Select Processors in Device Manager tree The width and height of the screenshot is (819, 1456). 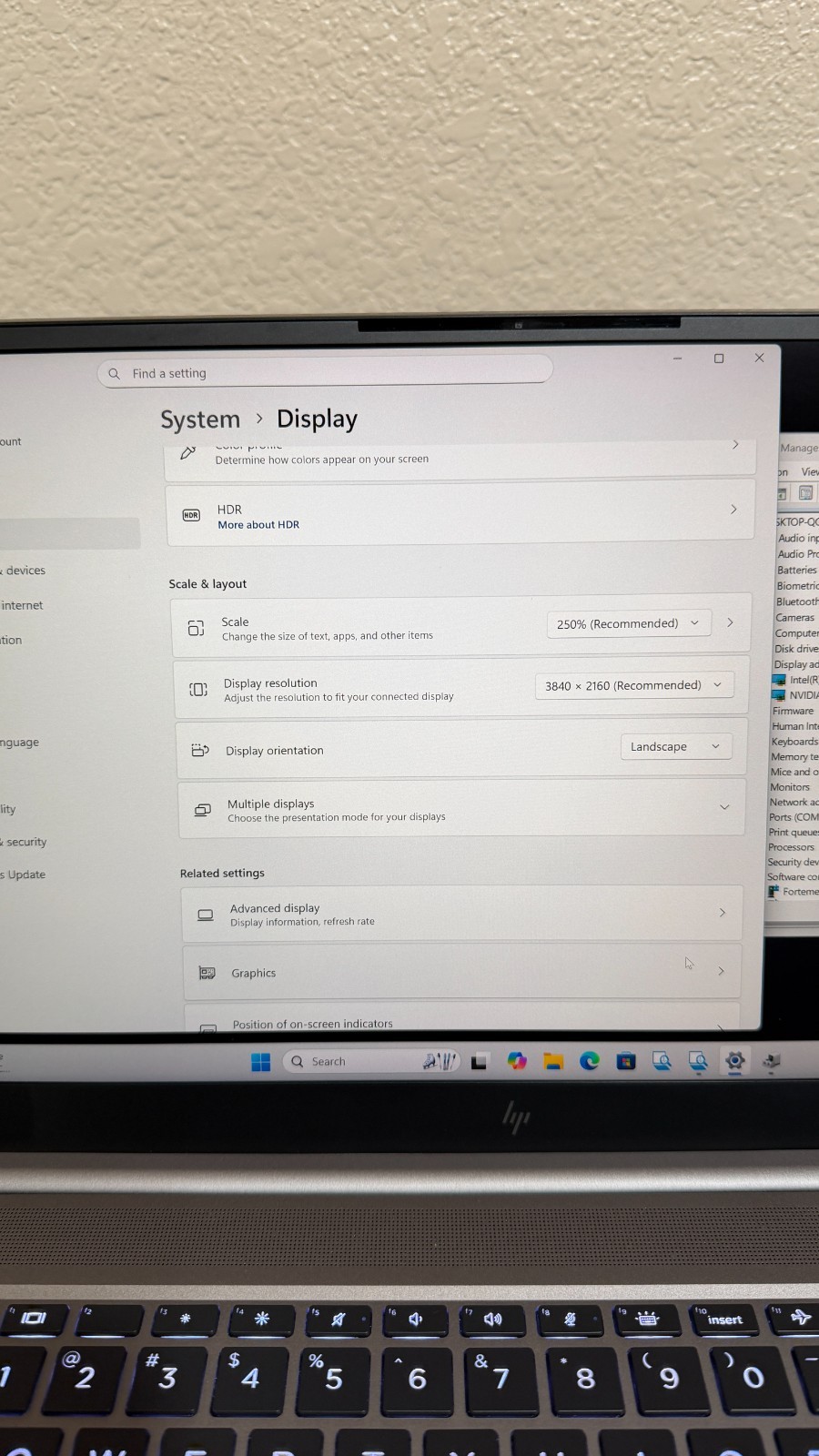(792, 847)
